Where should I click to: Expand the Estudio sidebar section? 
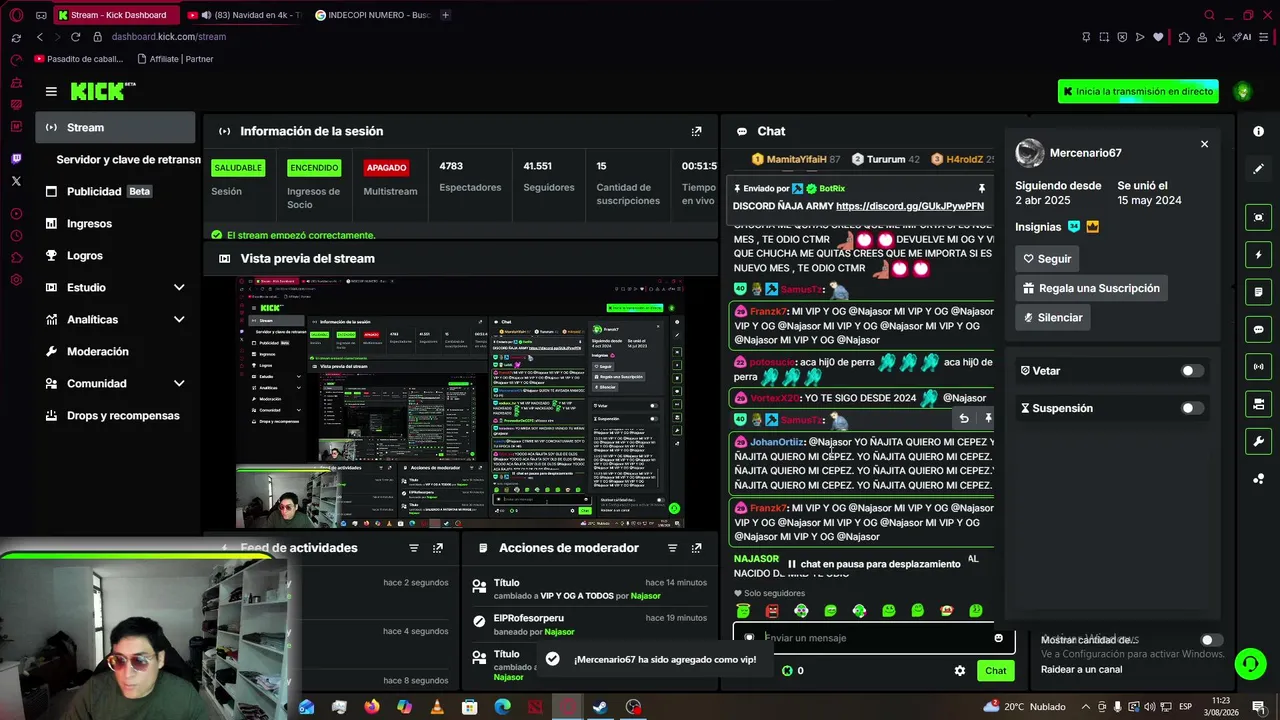click(179, 288)
